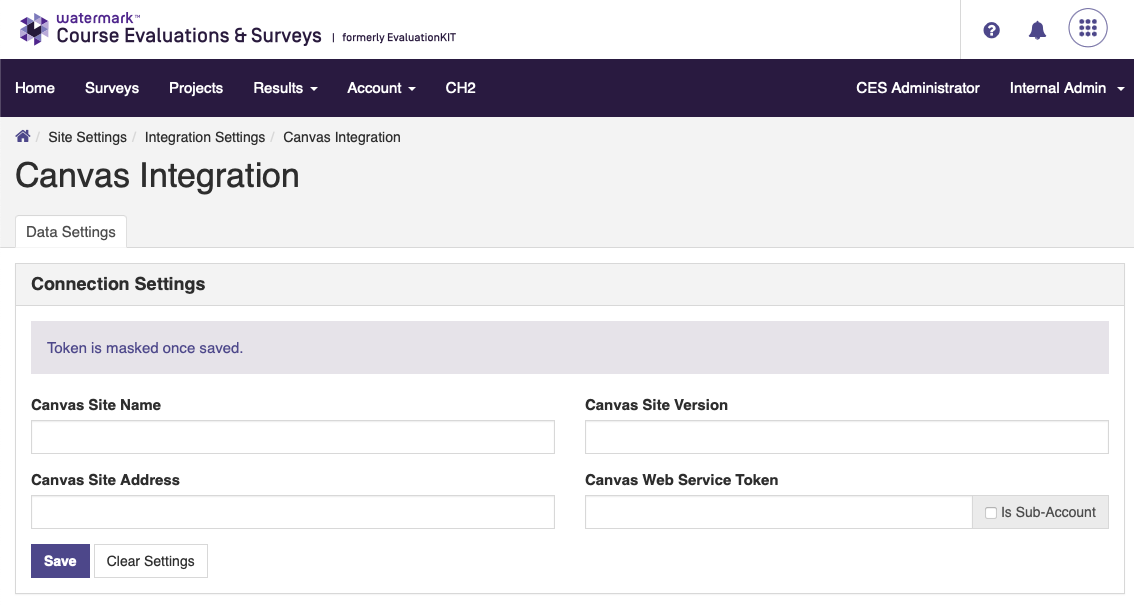The height and width of the screenshot is (606, 1134).
Task: Click the Canvas Integration breadcrumb
Action: tap(341, 137)
